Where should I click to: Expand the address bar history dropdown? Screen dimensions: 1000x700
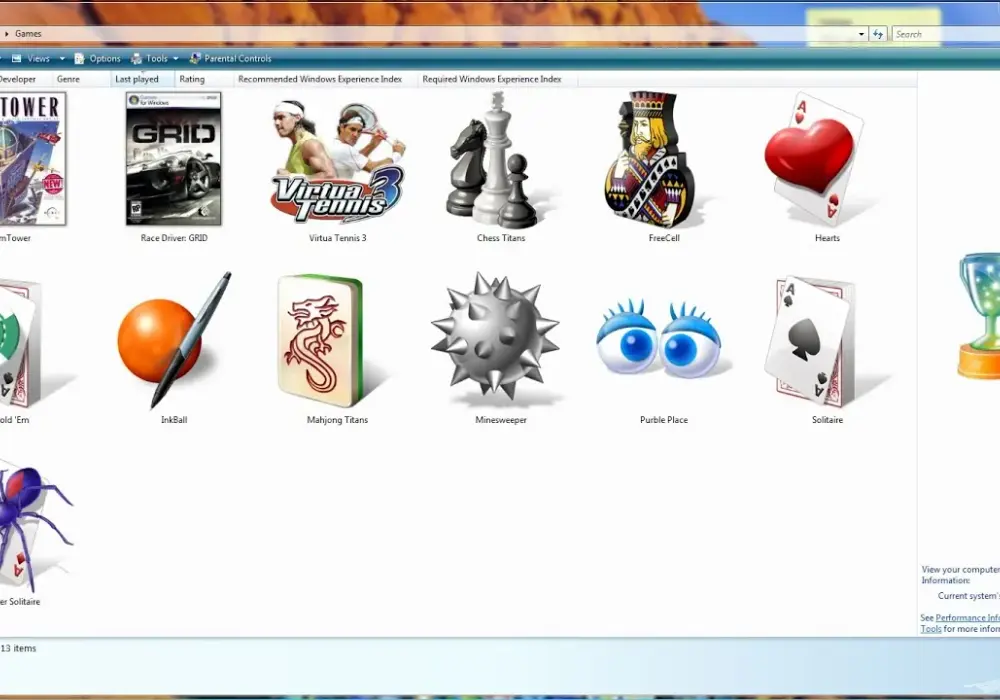[861, 34]
